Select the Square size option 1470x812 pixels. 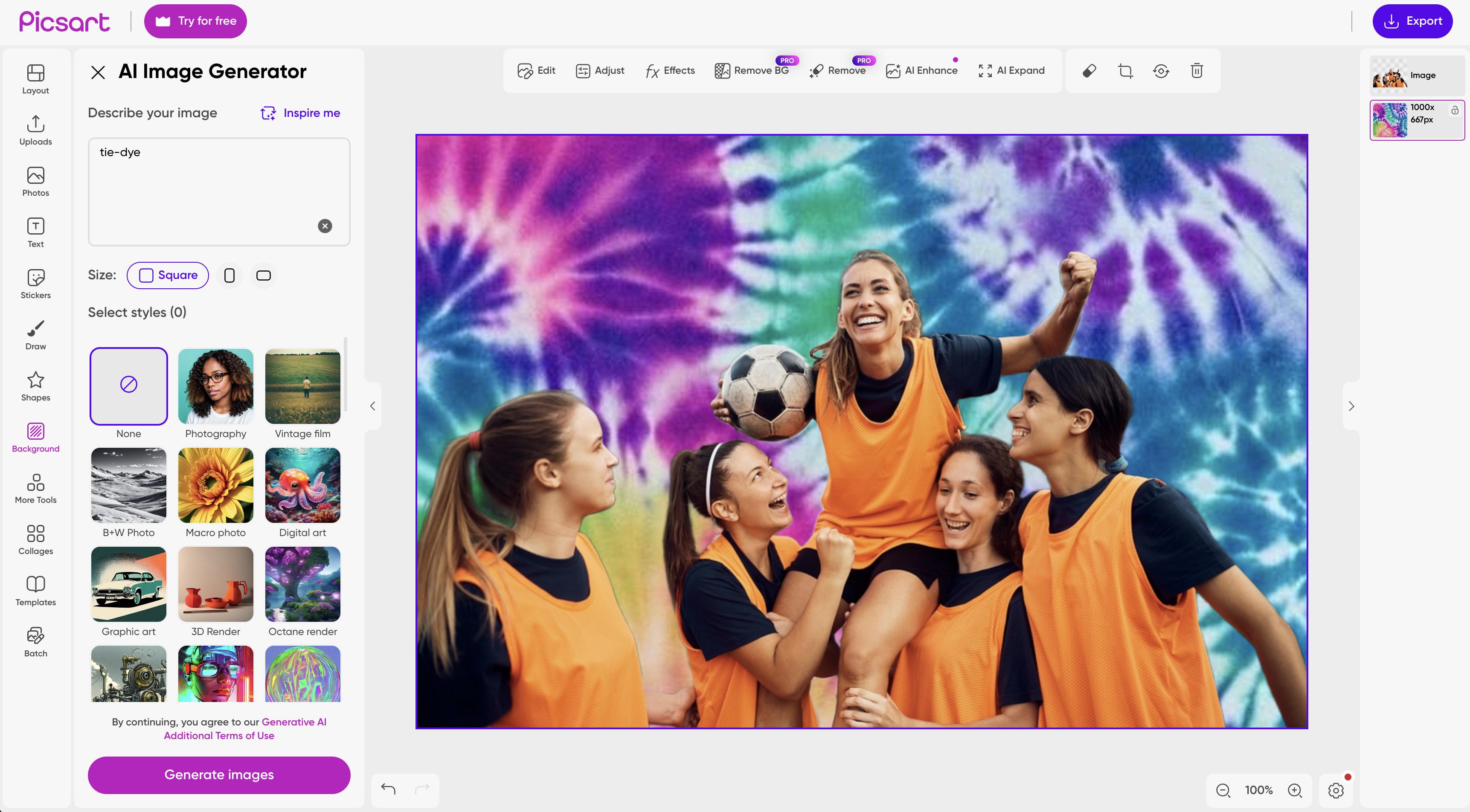click(167, 275)
